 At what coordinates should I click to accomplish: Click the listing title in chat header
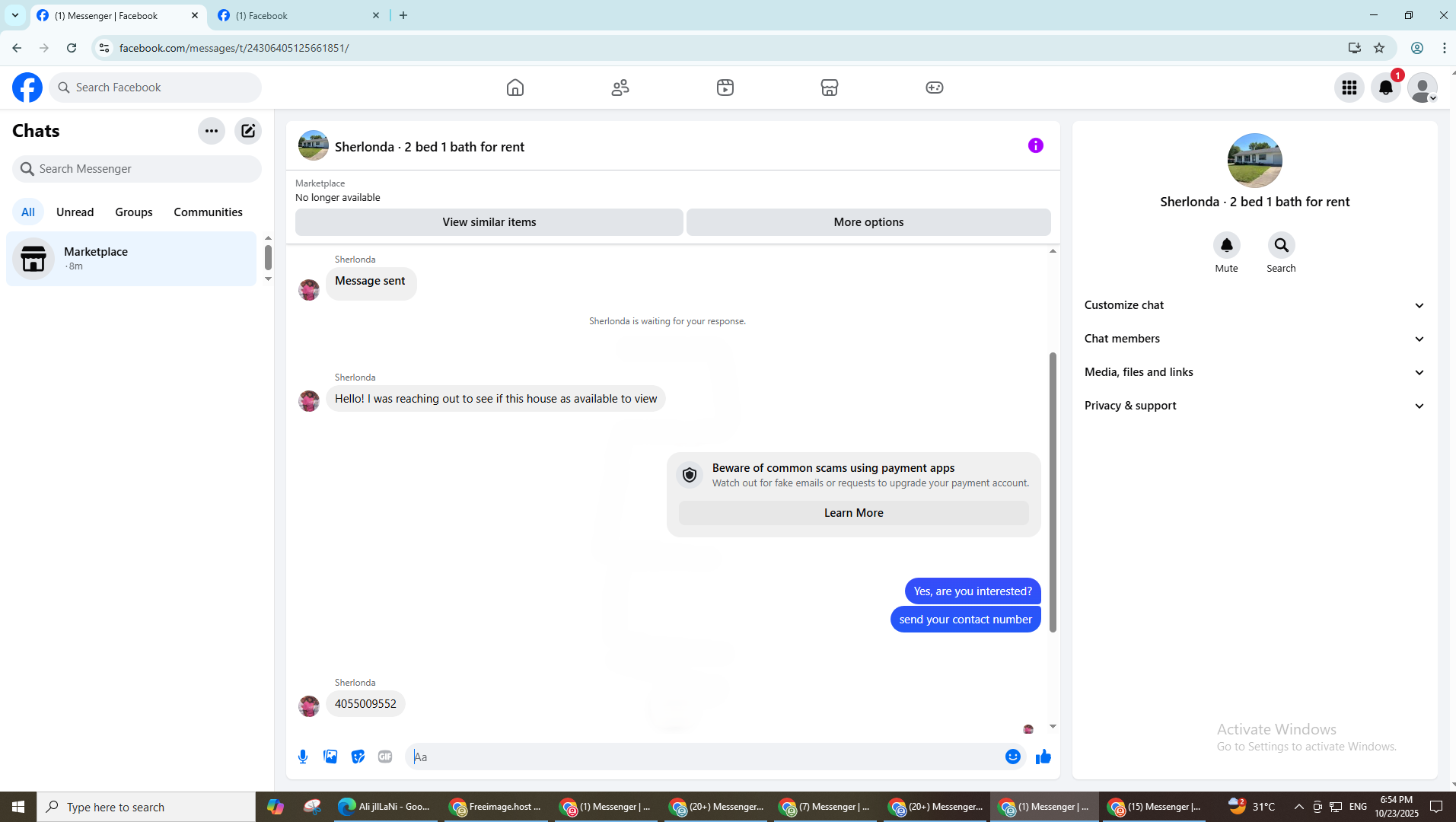pyautogui.click(x=429, y=147)
